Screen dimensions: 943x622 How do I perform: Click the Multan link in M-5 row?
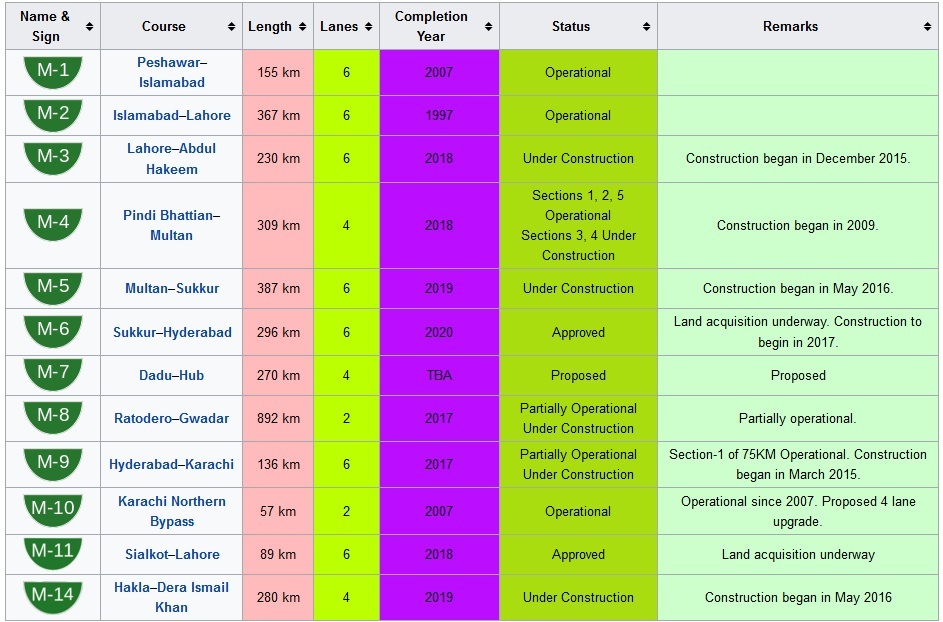146,288
